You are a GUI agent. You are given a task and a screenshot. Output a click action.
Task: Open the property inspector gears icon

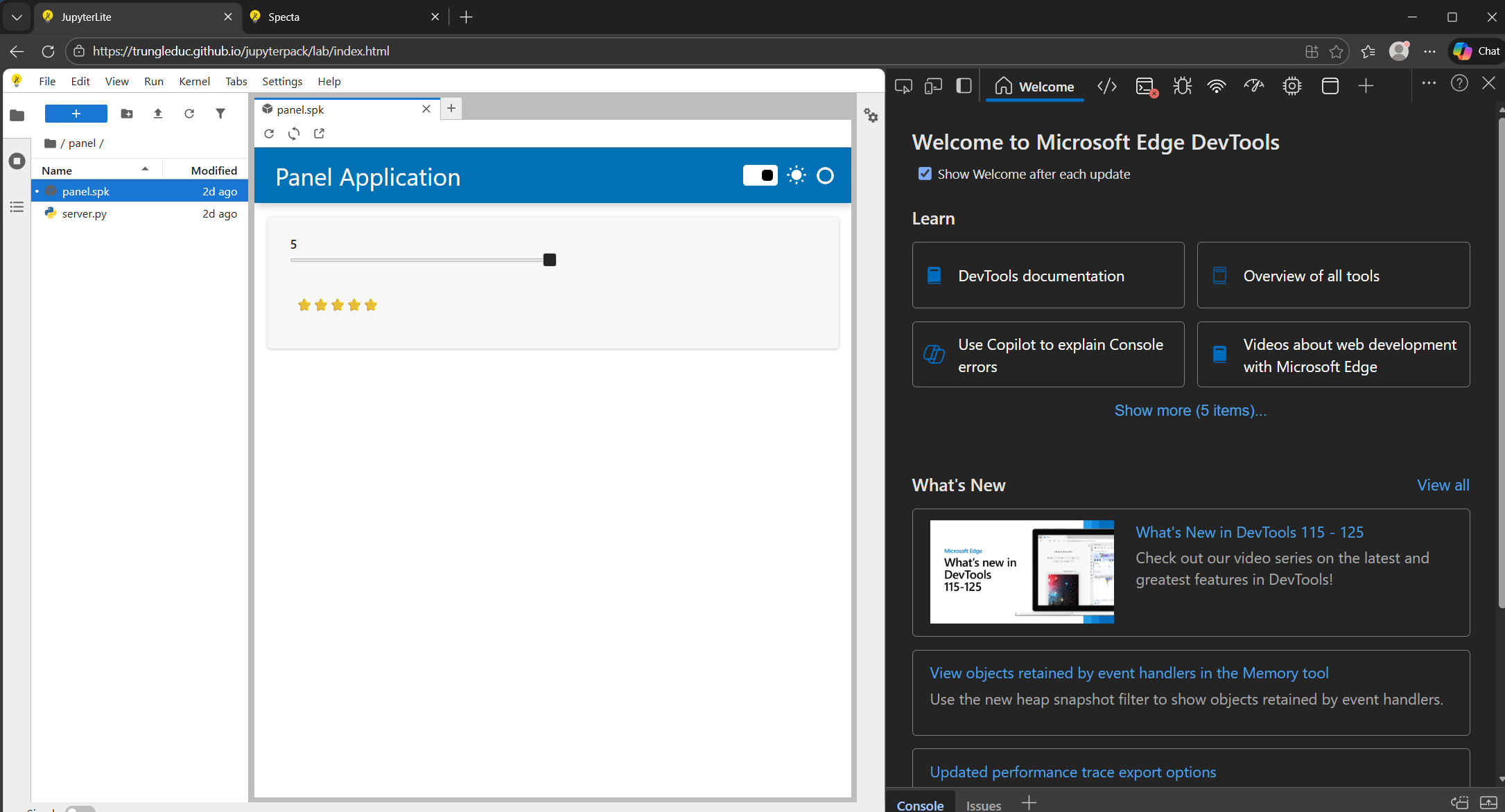[x=871, y=116]
